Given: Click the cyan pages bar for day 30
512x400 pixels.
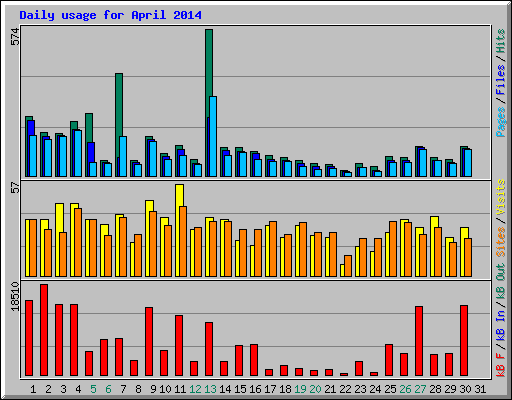Looking at the screenshot, I should tap(468, 163).
